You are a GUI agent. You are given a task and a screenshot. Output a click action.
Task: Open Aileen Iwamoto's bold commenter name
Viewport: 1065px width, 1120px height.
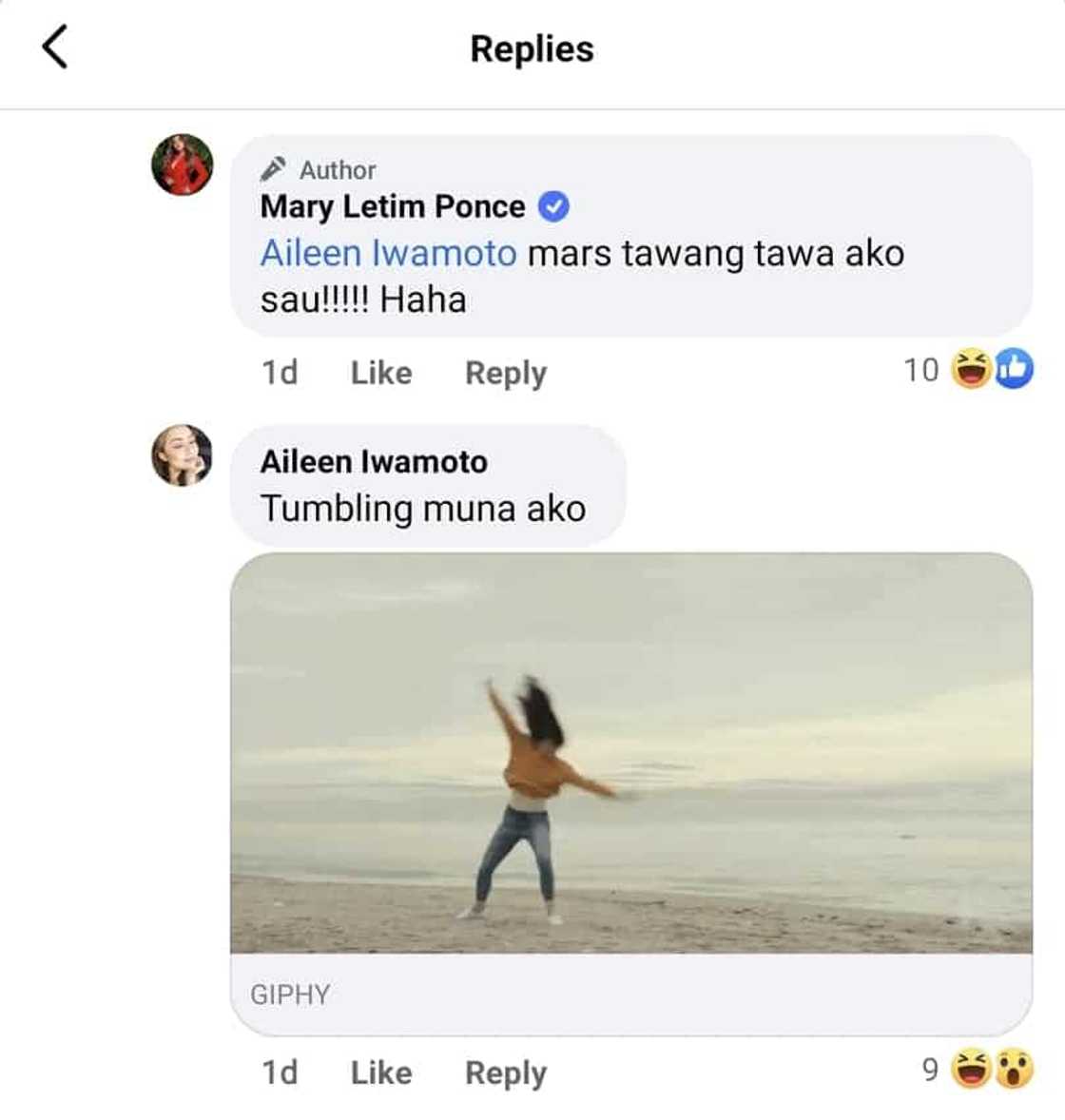(373, 462)
